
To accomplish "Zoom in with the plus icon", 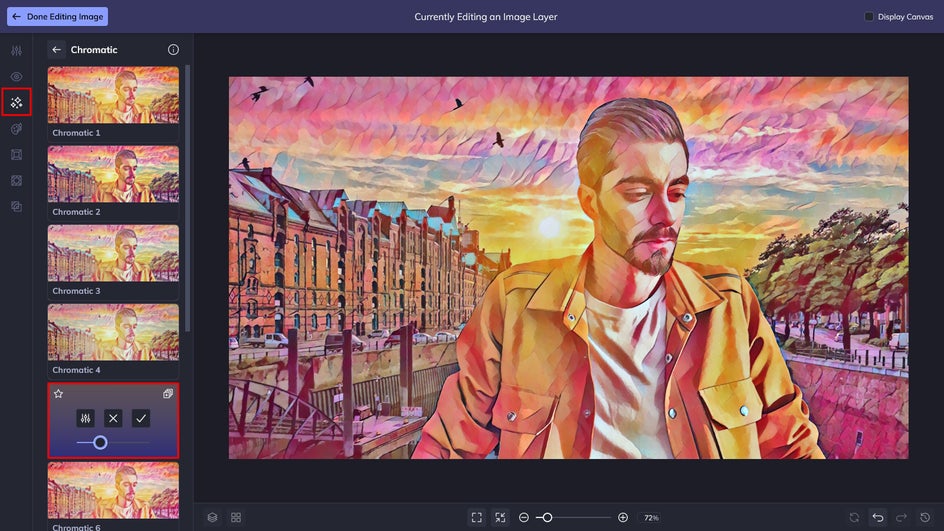I will [x=623, y=517].
